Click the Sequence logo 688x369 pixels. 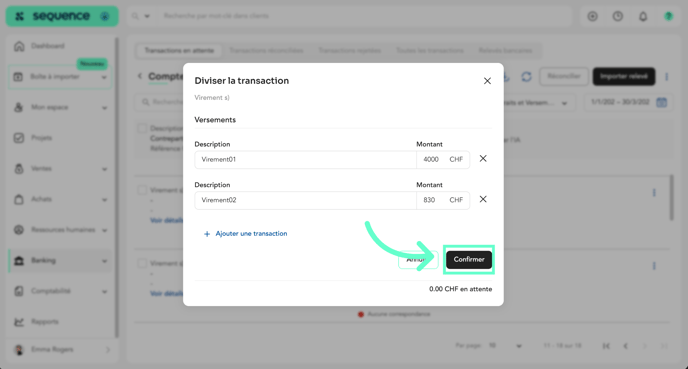61,16
